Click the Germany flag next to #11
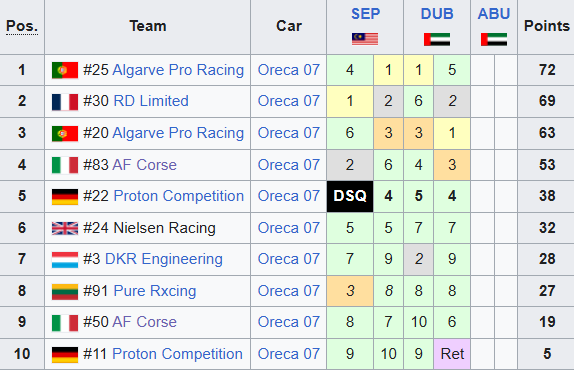The height and width of the screenshot is (377, 574). pyautogui.click(x=65, y=355)
